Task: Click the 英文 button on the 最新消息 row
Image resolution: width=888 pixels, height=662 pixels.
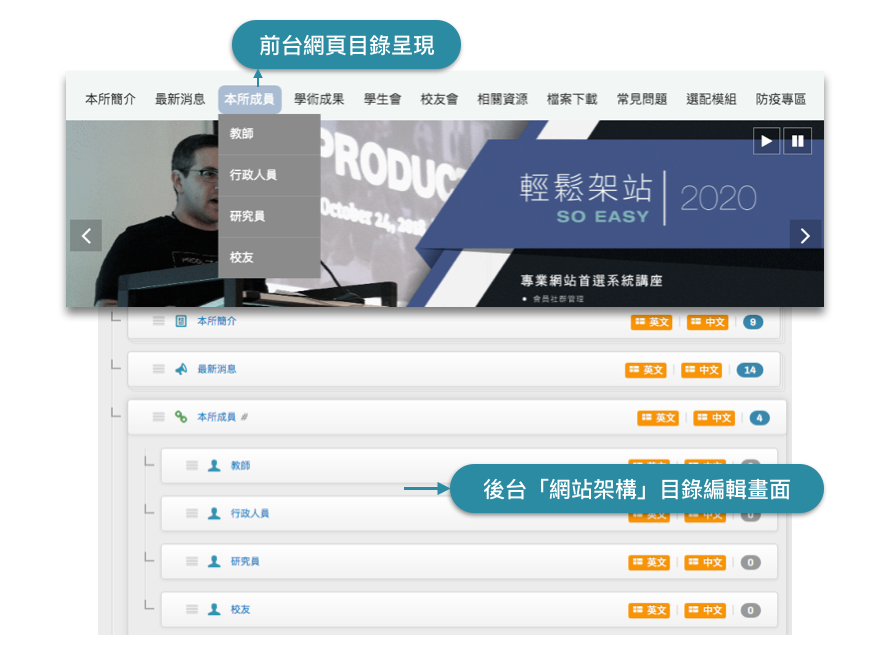Action: pos(646,370)
